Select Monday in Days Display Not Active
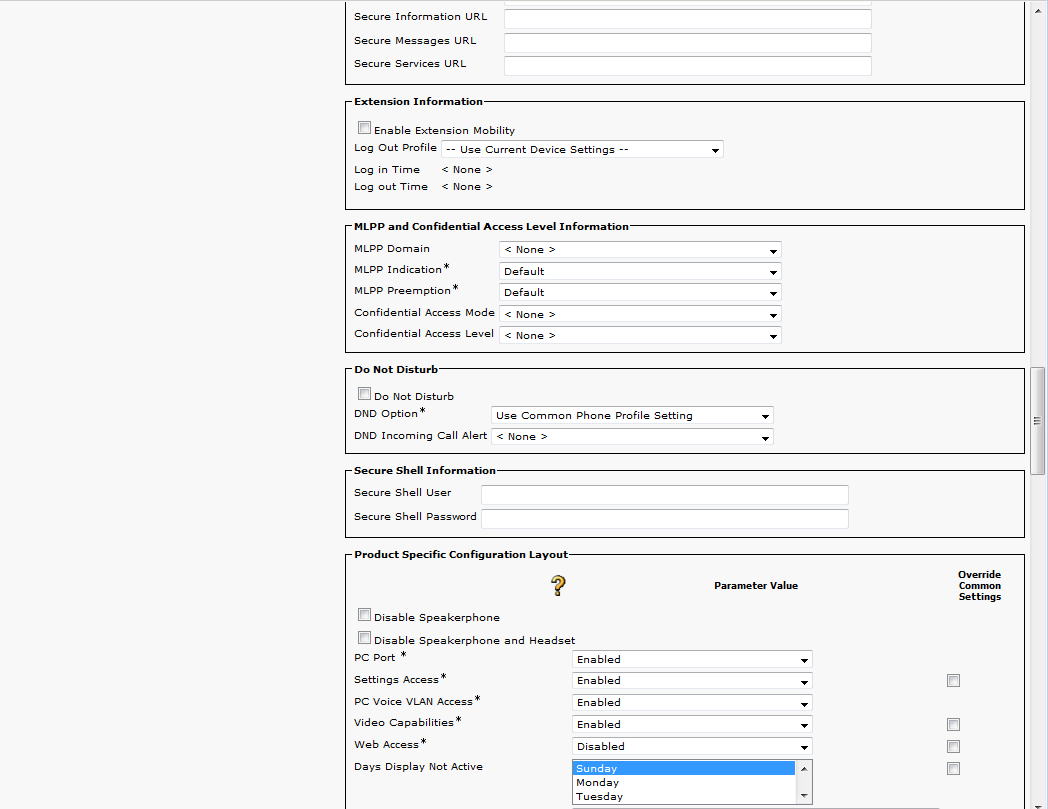The width and height of the screenshot is (1048, 809). click(598, 783)
